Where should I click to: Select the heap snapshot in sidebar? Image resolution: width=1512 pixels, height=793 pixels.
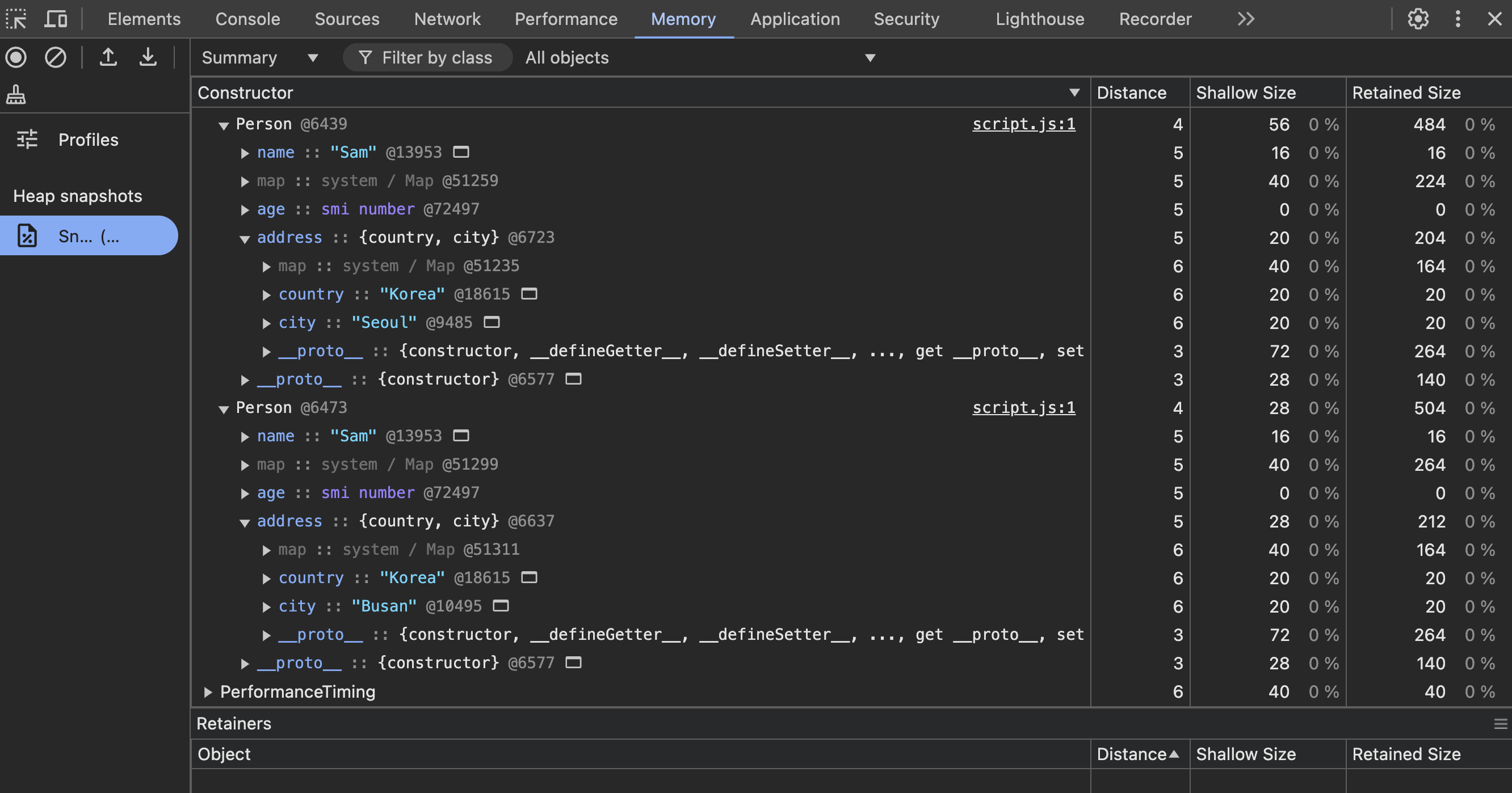(88, 236)
